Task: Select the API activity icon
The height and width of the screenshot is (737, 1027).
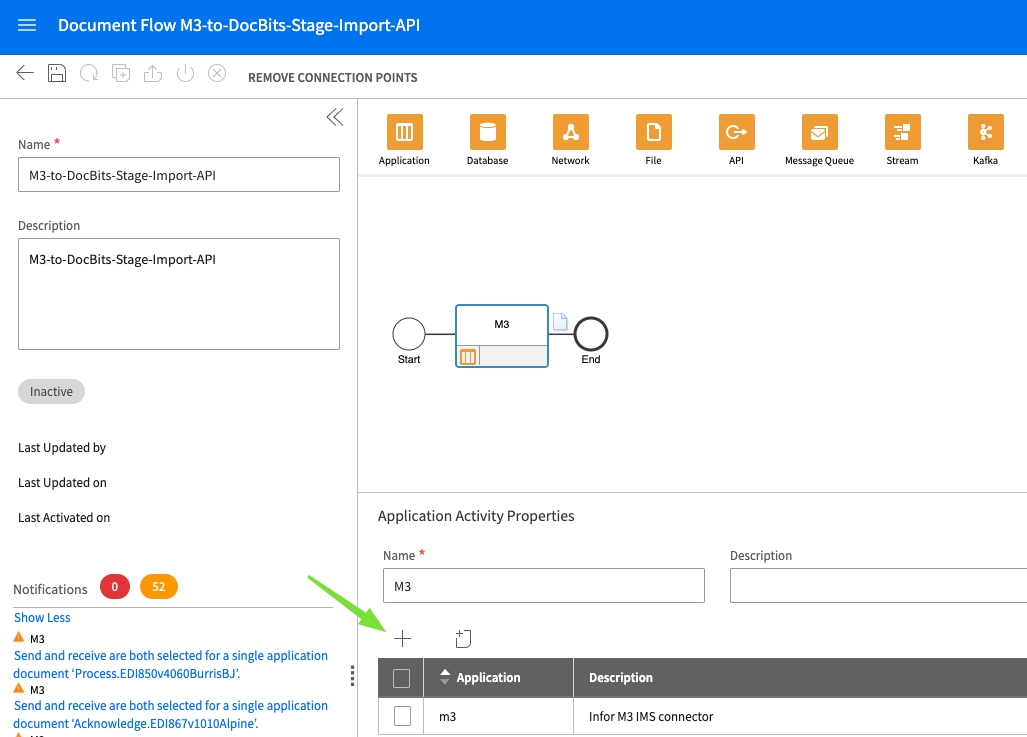Action: (736, 132)
